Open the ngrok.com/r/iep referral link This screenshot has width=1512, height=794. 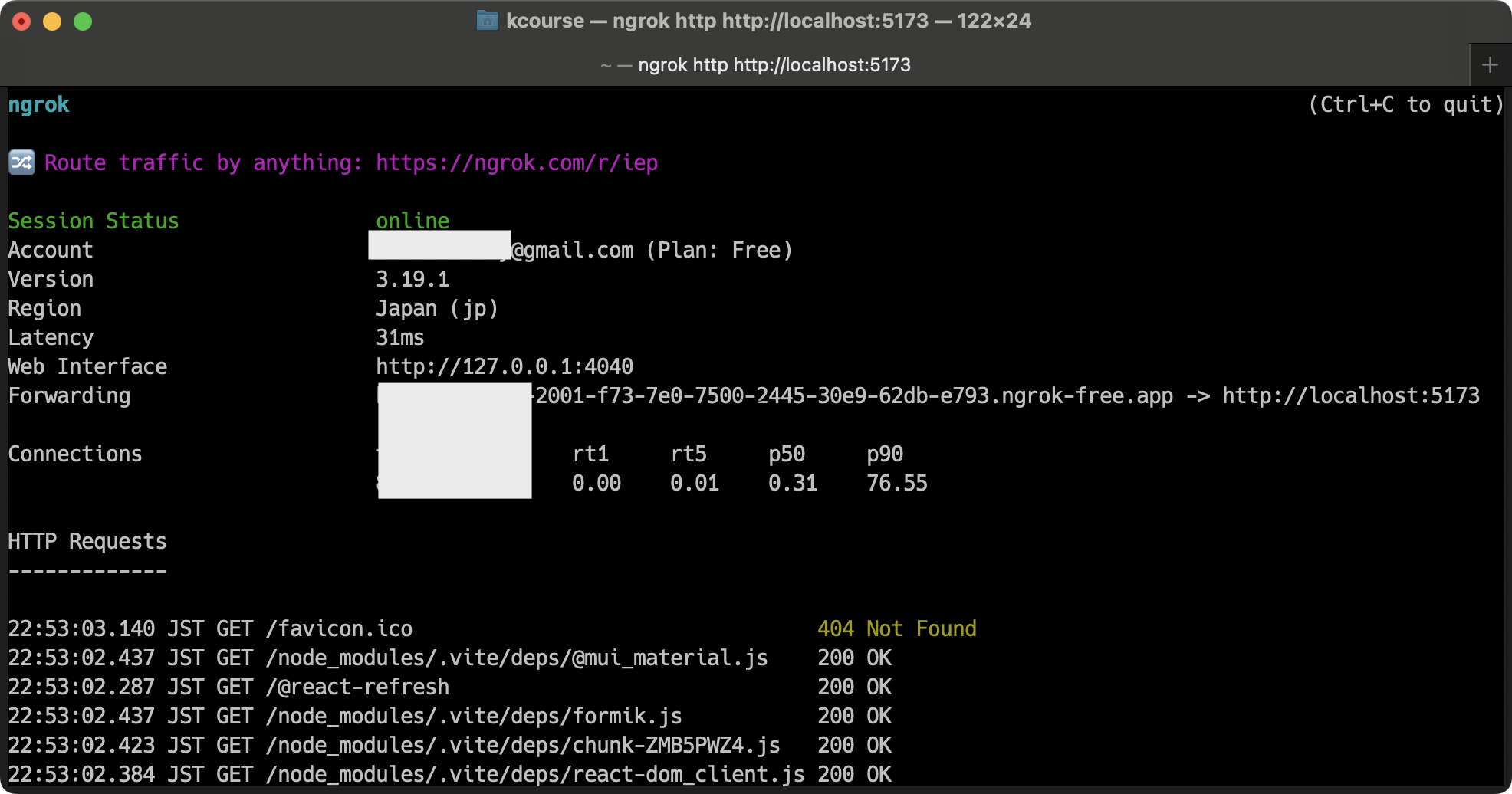(516, 162)
